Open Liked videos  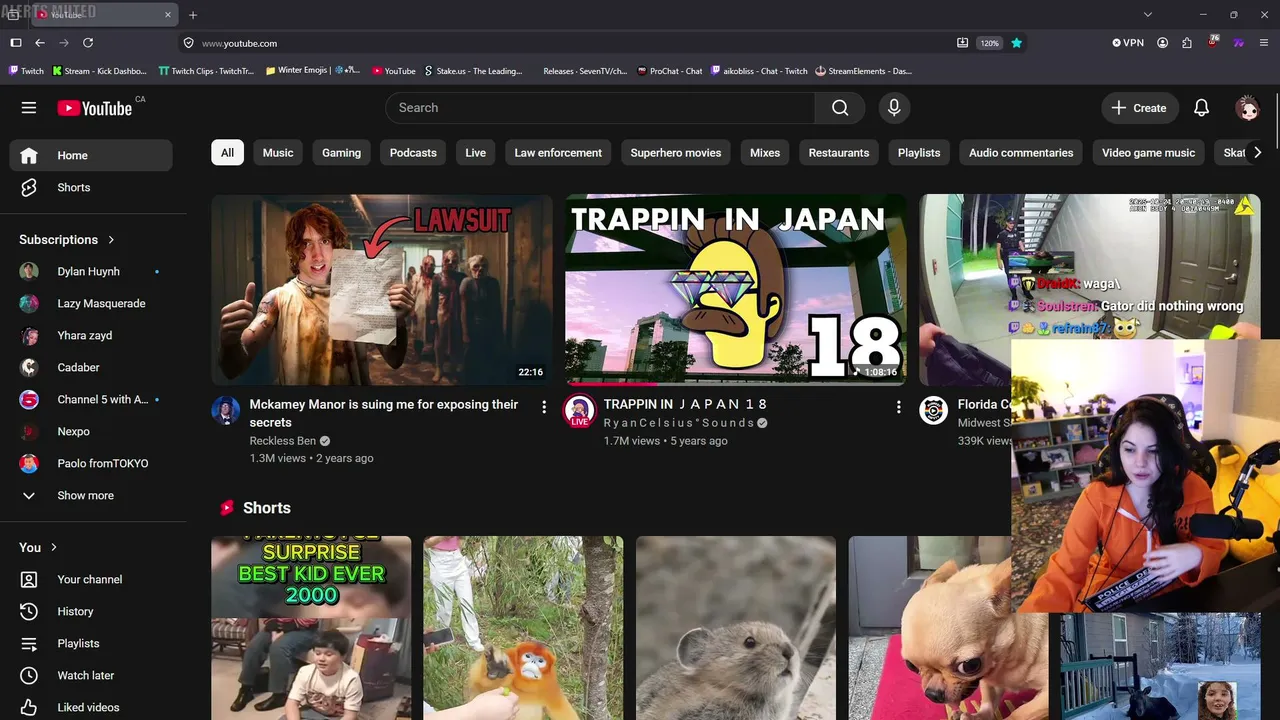pos(91,707)
